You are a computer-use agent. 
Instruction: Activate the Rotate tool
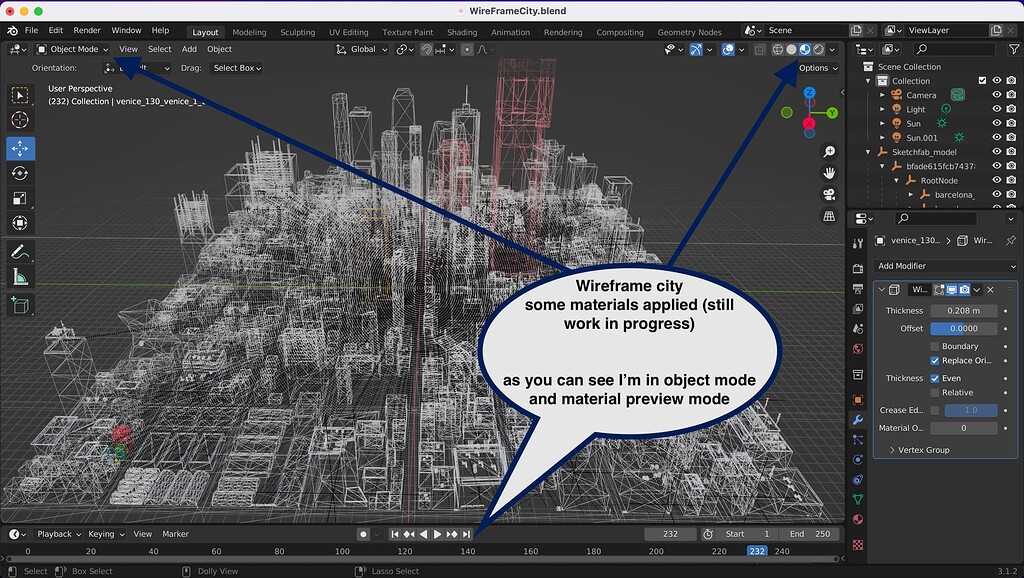tap(20, 172)
